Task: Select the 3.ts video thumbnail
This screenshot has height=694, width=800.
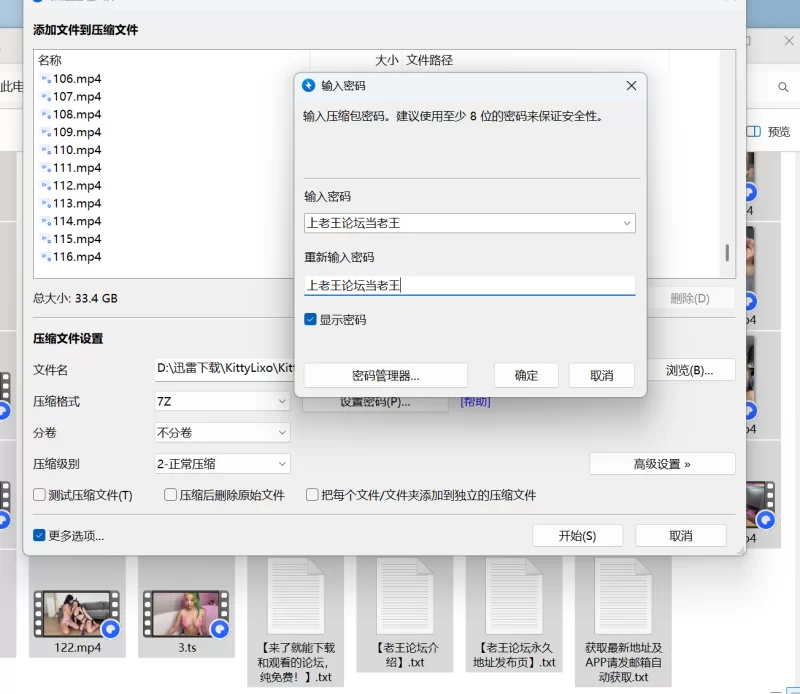Action: coord(187,613)
